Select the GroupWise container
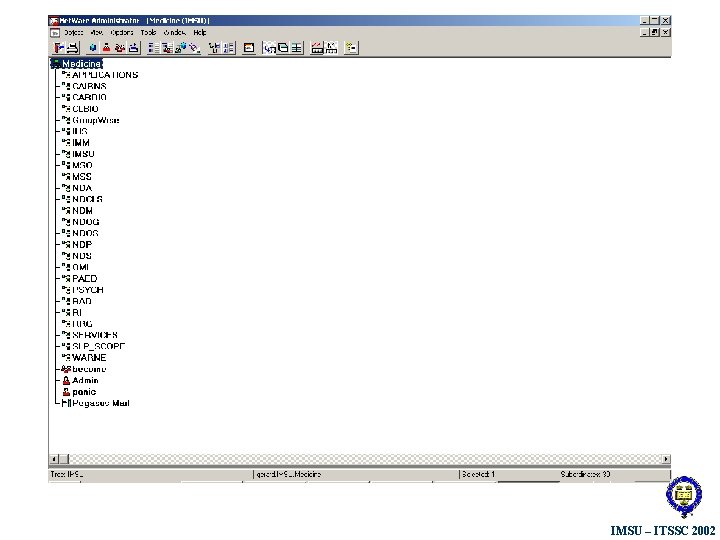This screenshot has height=540, width=720. pyautogui.click(x=96, y=120)
